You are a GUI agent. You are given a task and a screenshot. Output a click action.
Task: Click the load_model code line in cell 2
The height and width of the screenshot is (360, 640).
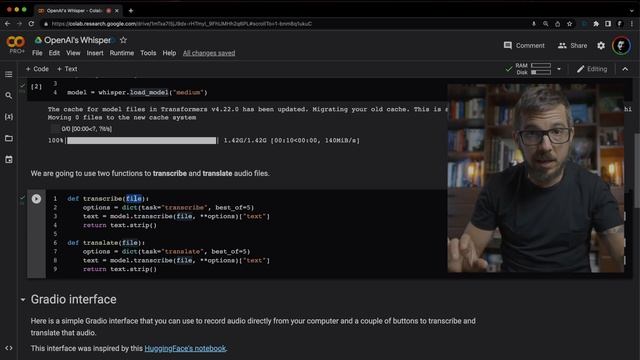(x=137, y=93)
